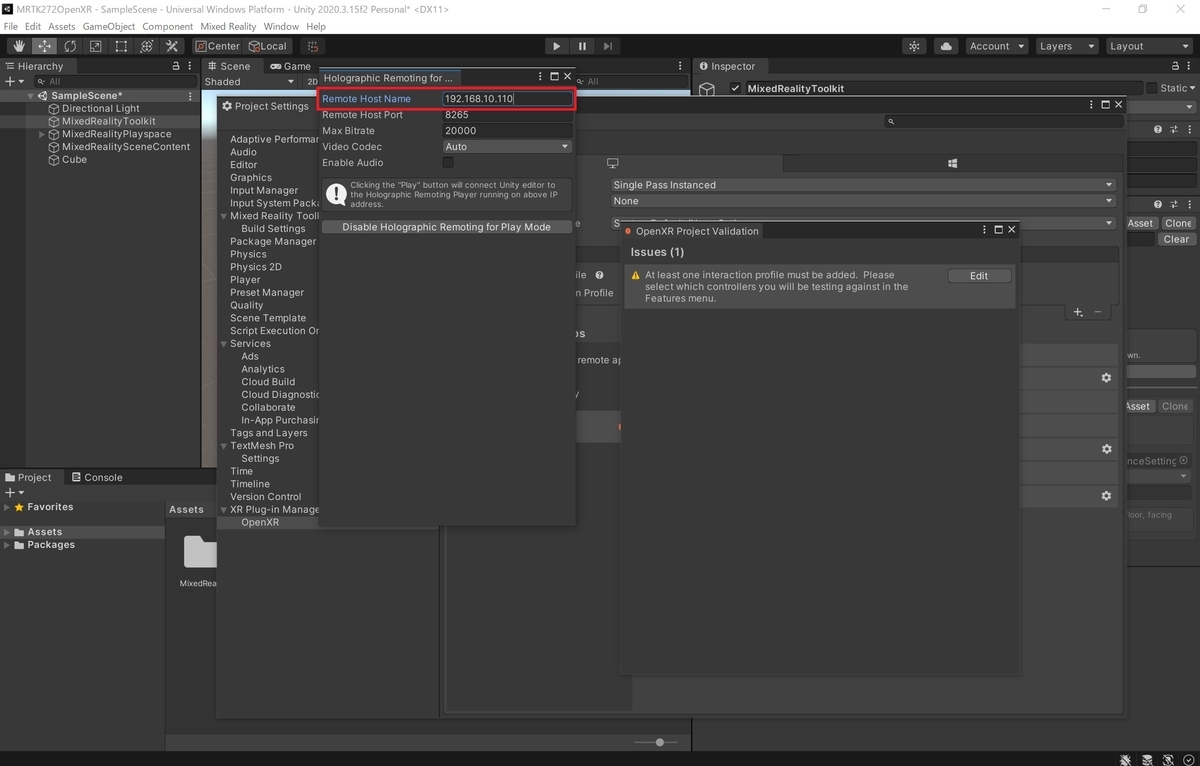Pause the editor playback
1200x766 pixels.
(582, 46)
